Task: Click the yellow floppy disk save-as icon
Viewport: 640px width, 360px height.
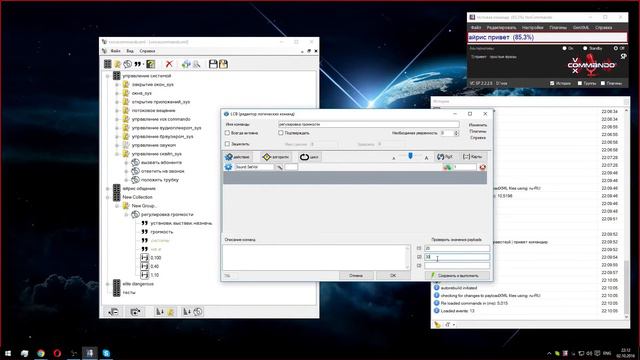Action: coord(223,64)
